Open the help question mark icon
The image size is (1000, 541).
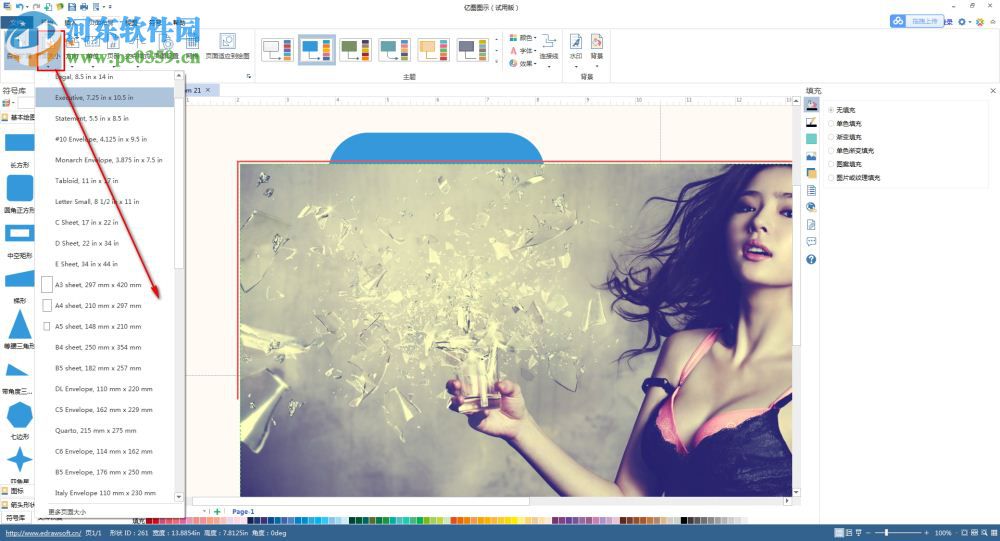(811, 259)
